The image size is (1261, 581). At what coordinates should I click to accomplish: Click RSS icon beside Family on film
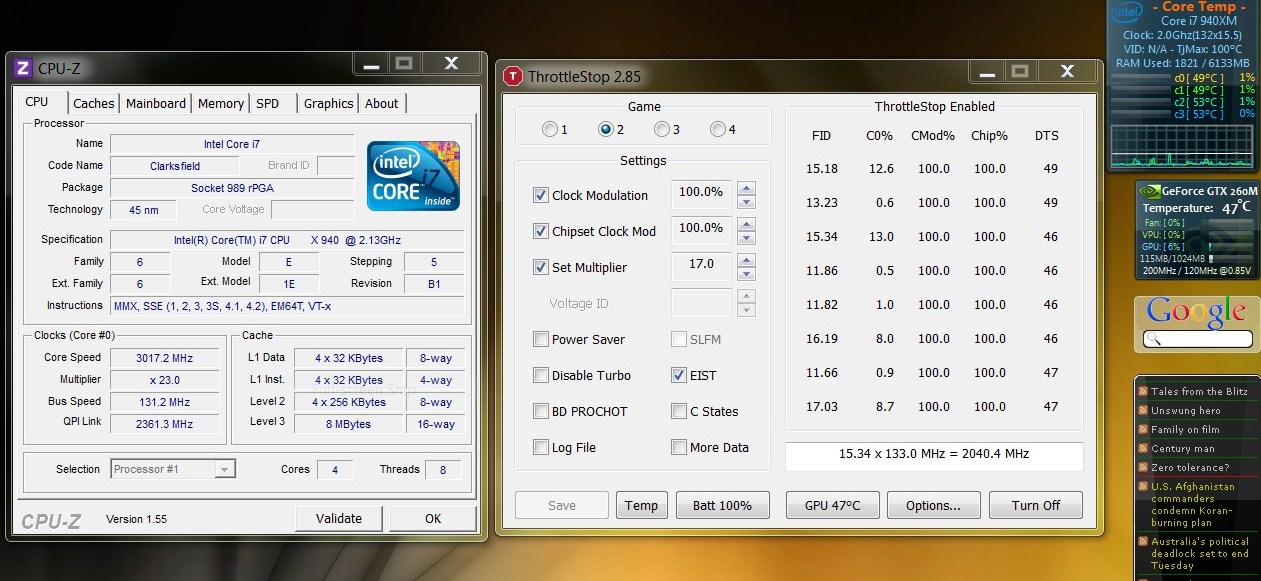coord(1143,429)
